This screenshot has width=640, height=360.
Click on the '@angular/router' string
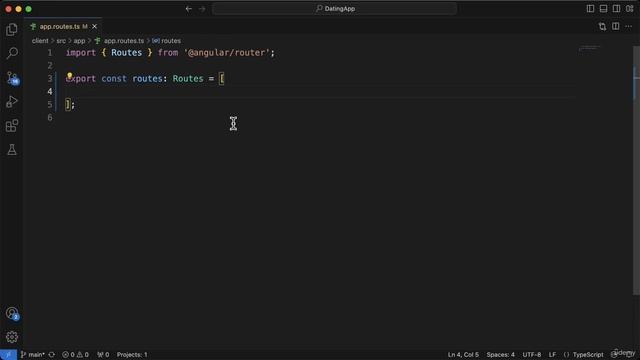pos(226,53)
